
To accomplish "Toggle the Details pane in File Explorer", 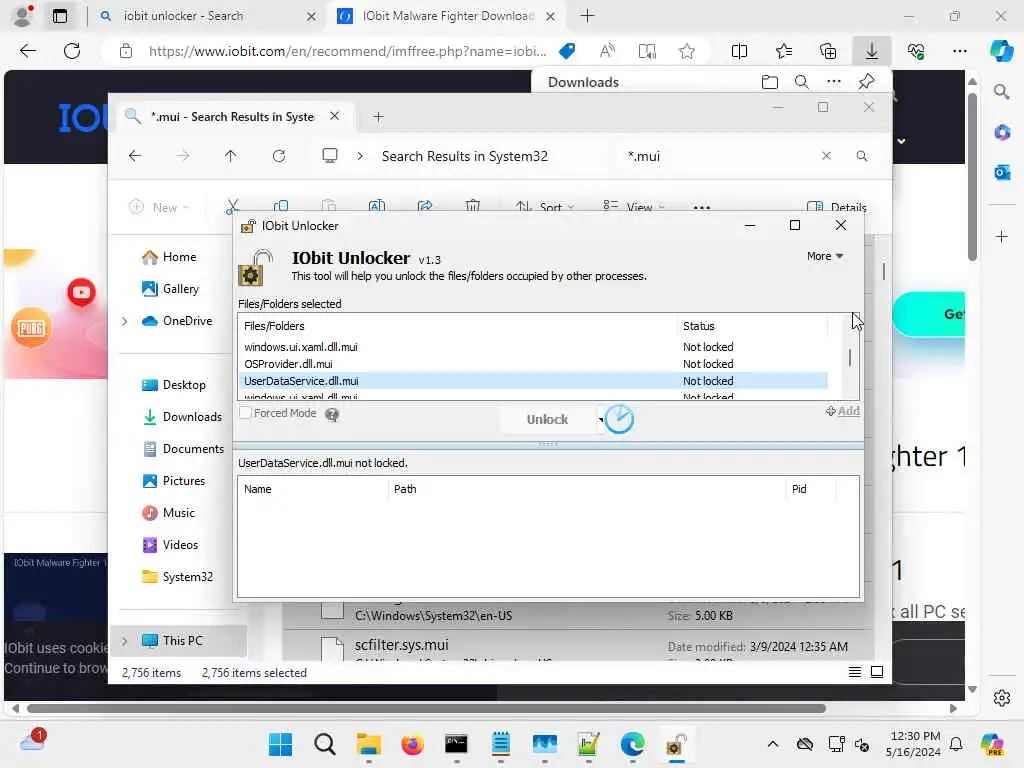I will (x=837, y=207).
